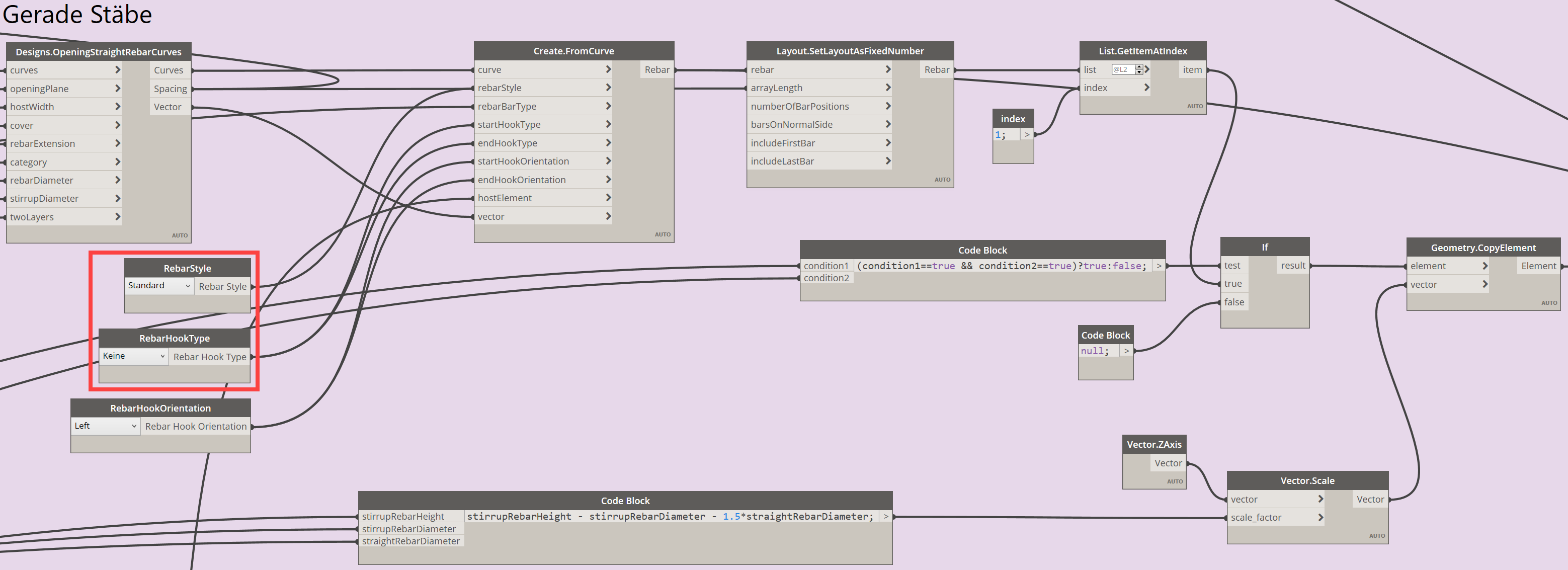1568x570 pixels.
Task: Click the curves input port chevron
Action: [x=118, y=70]
